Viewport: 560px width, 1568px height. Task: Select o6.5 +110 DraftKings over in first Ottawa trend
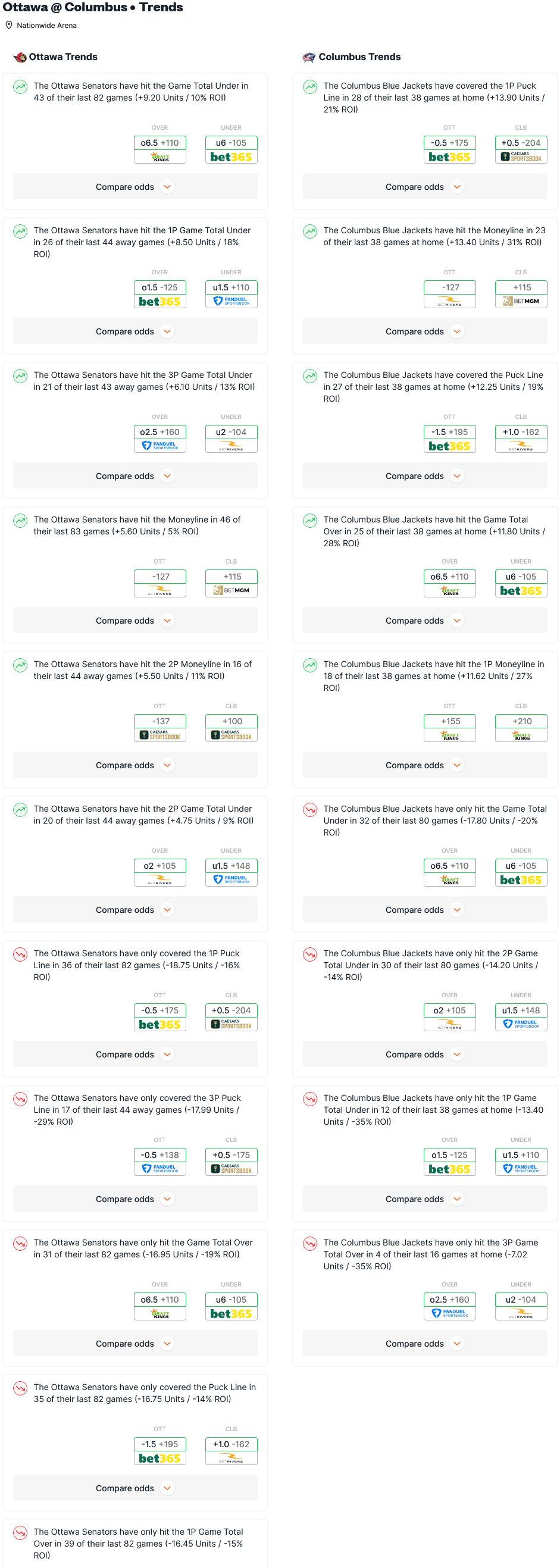coord(160,150)
